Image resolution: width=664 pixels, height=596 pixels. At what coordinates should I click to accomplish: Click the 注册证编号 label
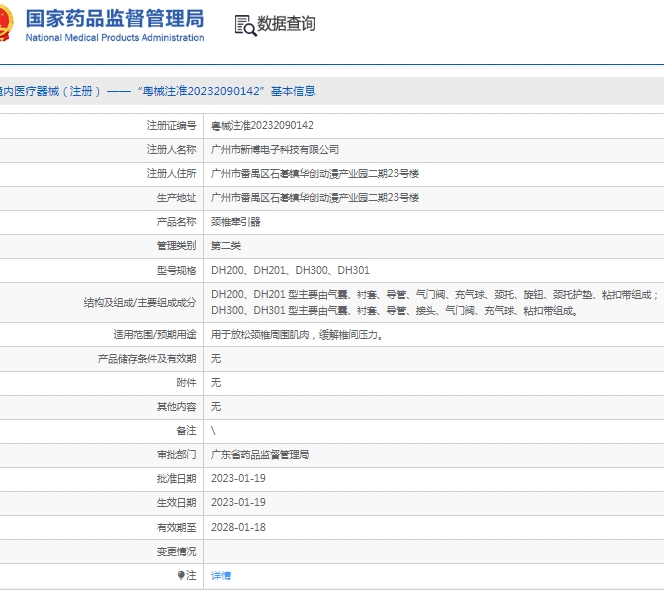tap(172, 125)
